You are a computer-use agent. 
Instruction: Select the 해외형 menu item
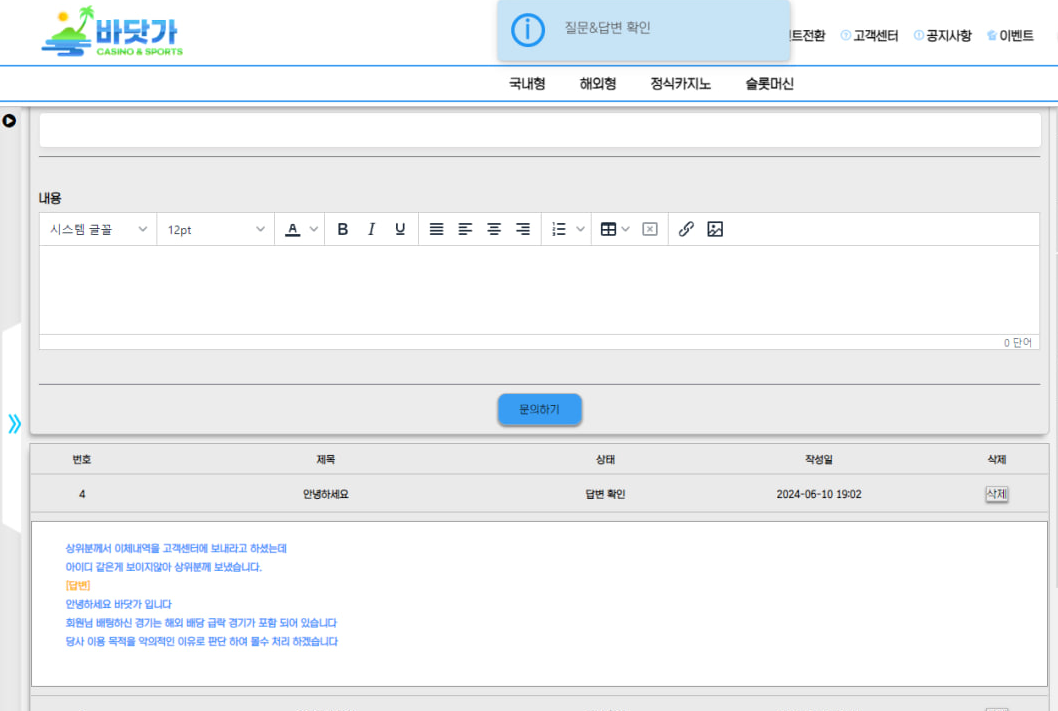click(597, 84)
